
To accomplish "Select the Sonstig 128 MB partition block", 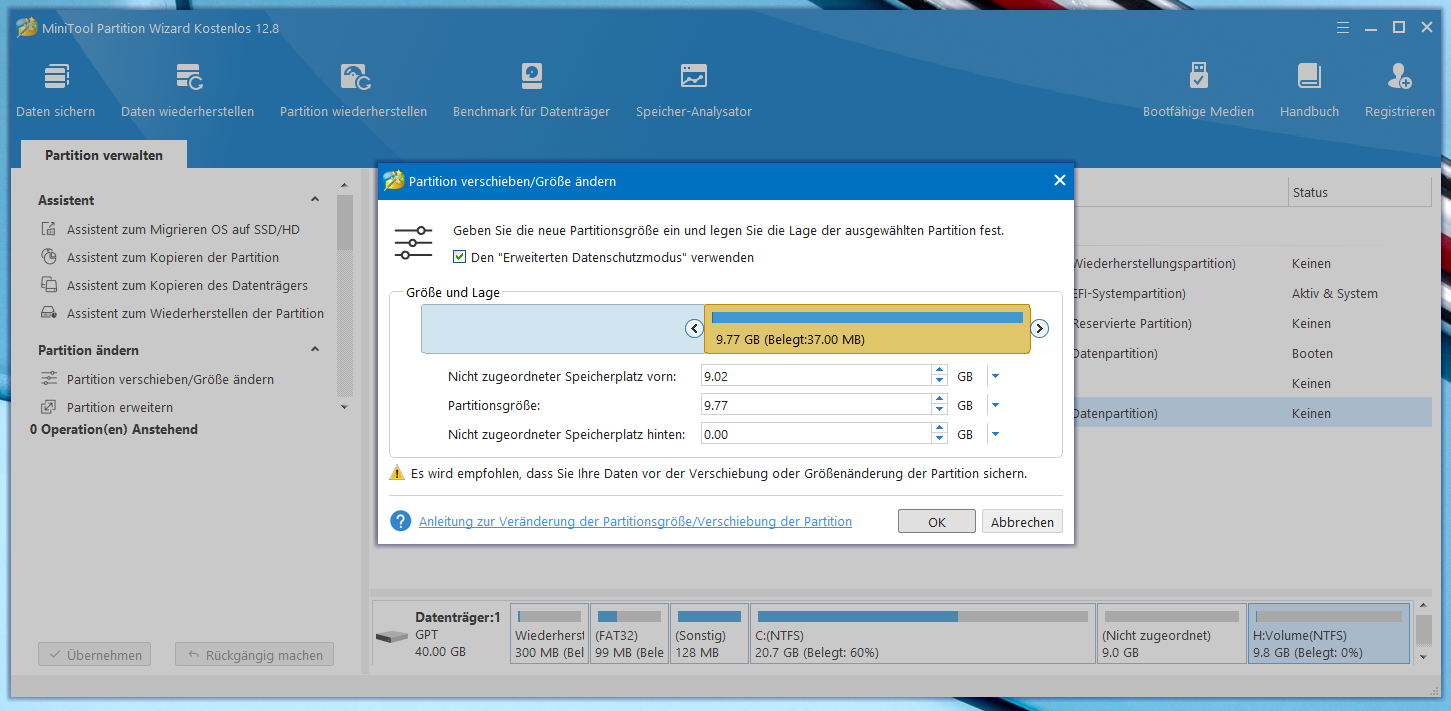I will pos(709,633).
